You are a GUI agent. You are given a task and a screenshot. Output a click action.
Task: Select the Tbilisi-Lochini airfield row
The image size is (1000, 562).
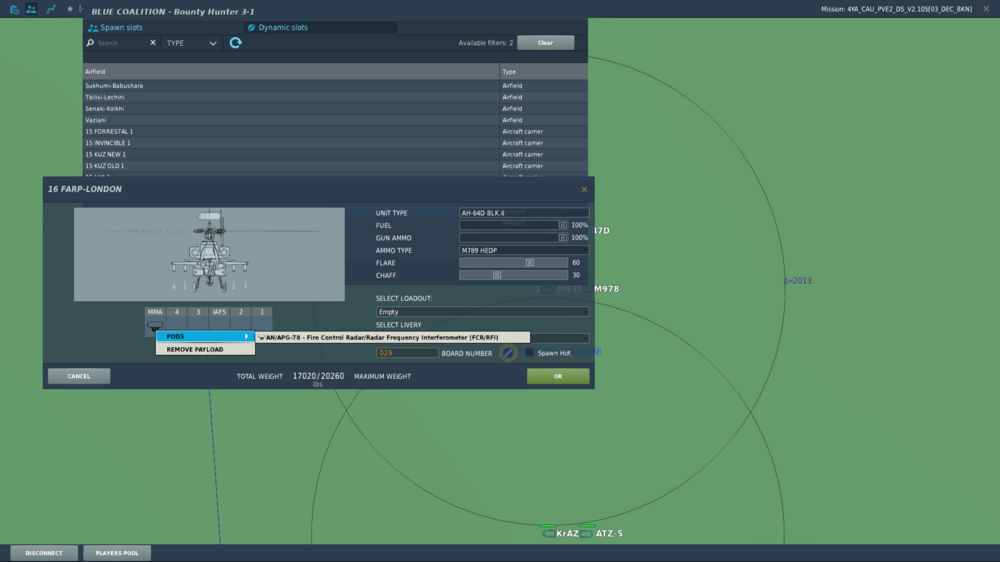coord(335,97)
